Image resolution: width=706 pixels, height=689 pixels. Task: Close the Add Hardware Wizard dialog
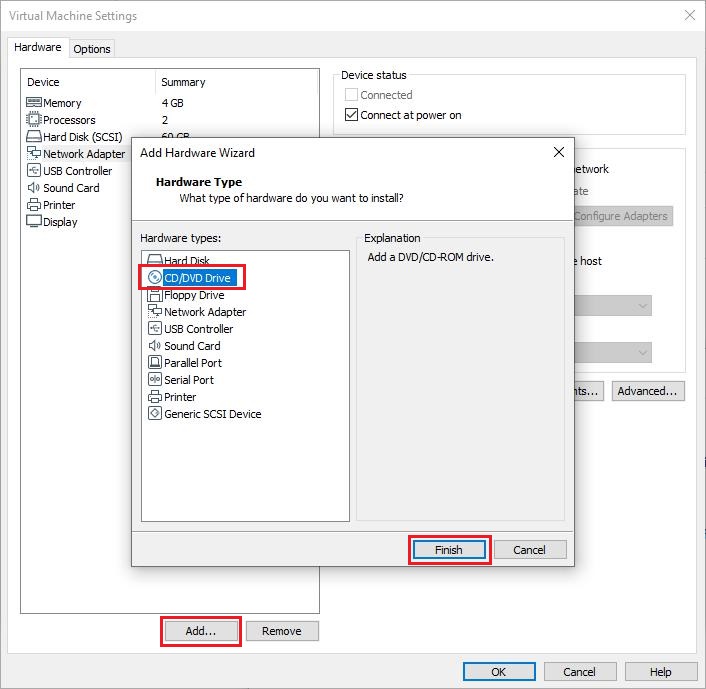click(558, 152)
